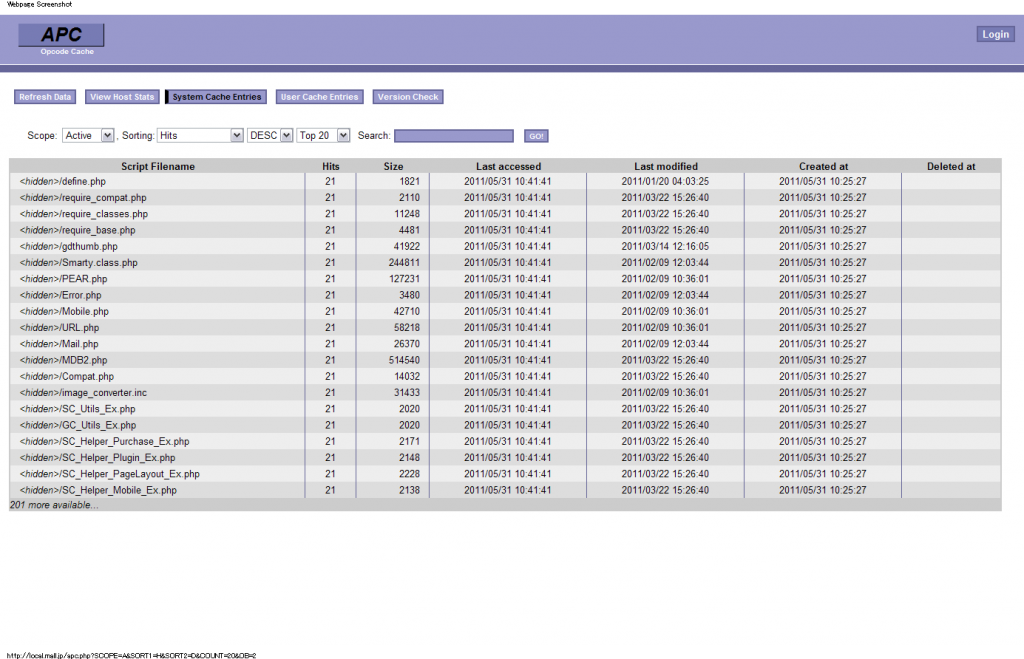
Task: Click Refresh Data
Action: [x=45, y=97]
